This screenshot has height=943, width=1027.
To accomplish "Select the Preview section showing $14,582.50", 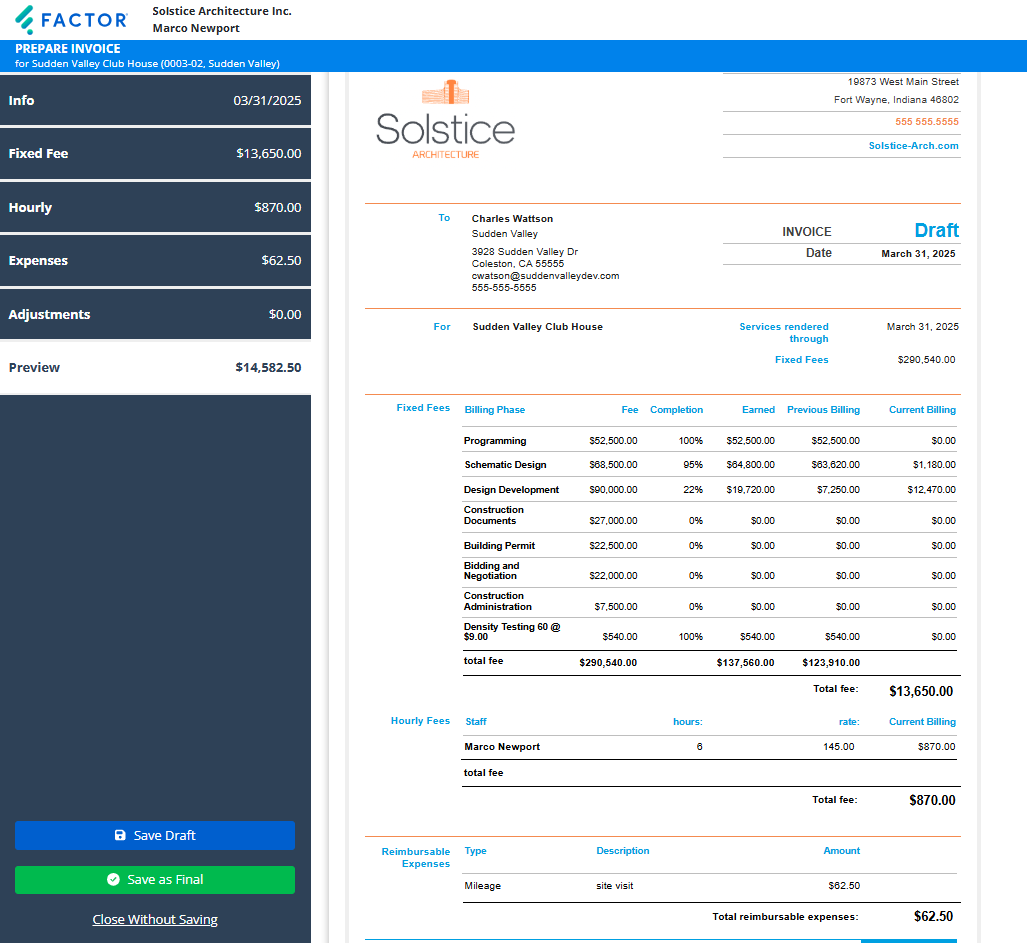I will (x=155, y=367).
